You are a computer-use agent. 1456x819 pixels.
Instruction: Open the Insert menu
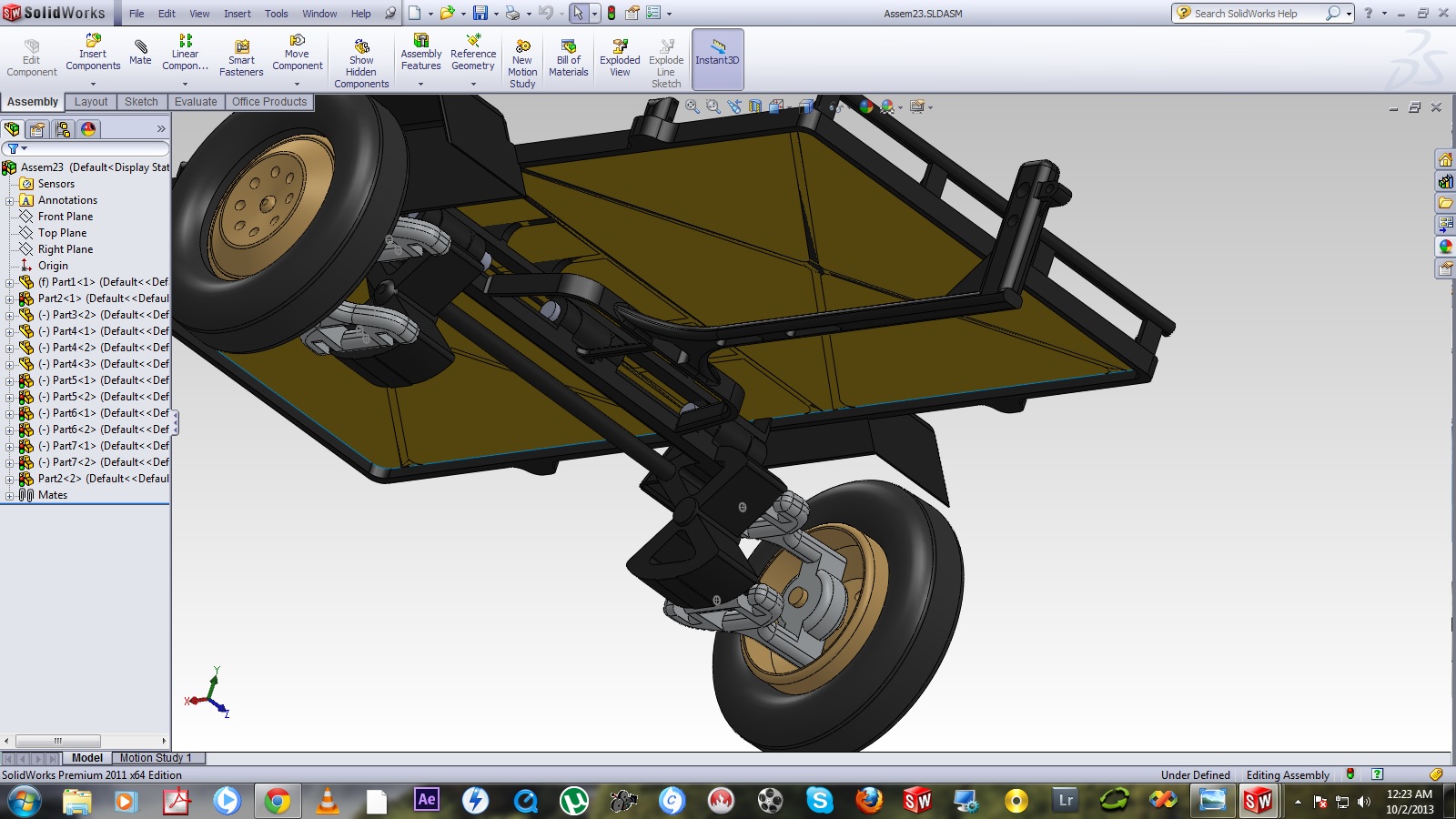238,14
